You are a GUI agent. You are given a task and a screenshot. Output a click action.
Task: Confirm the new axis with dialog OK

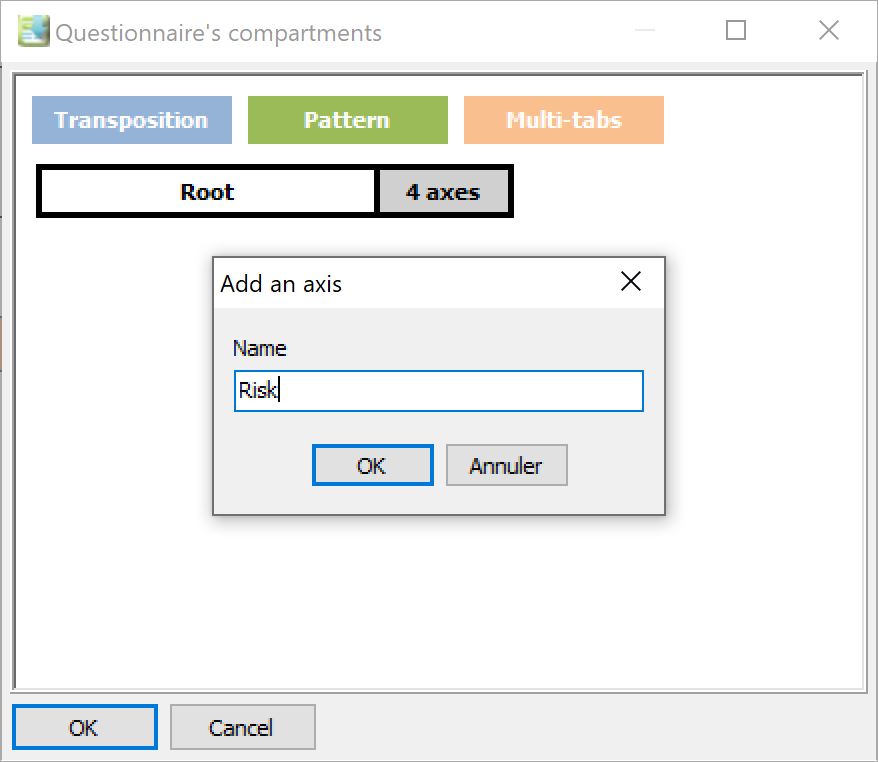(372, 465)
